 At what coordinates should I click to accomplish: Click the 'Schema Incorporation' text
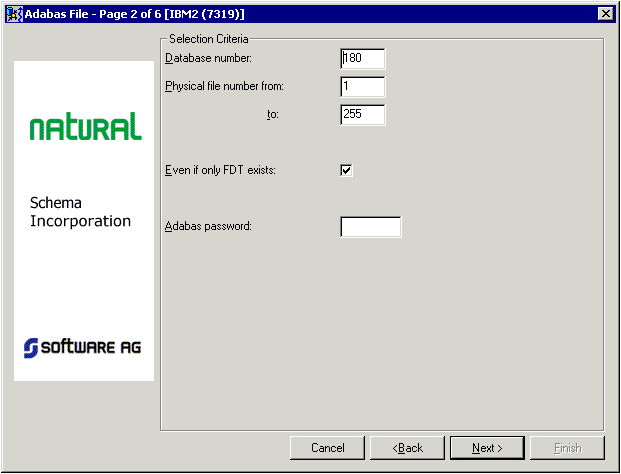[80, 212]
